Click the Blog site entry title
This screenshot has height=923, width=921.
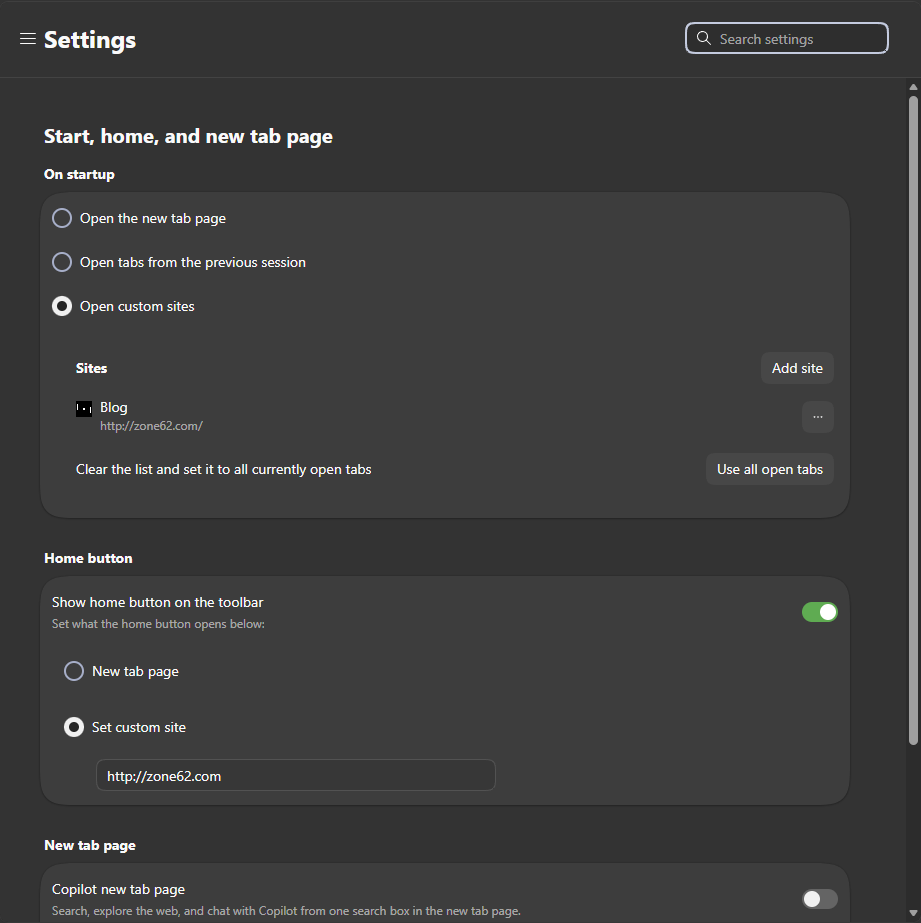tap(114, 407)
